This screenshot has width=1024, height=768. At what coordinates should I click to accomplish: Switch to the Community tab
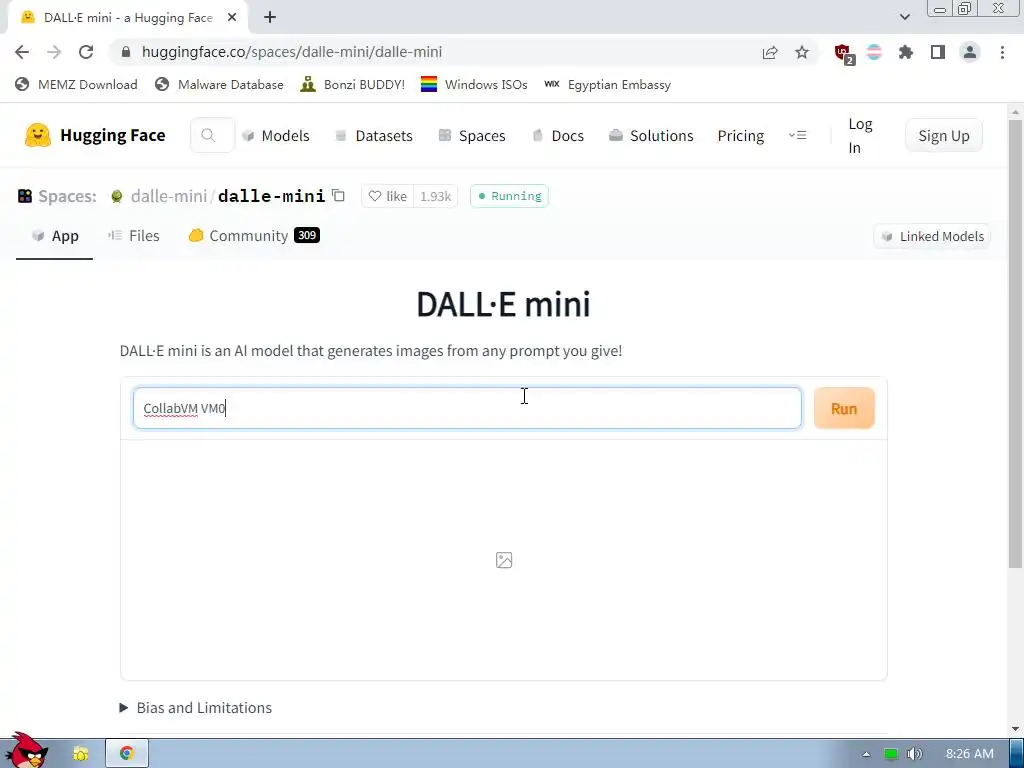pos(253,236)
